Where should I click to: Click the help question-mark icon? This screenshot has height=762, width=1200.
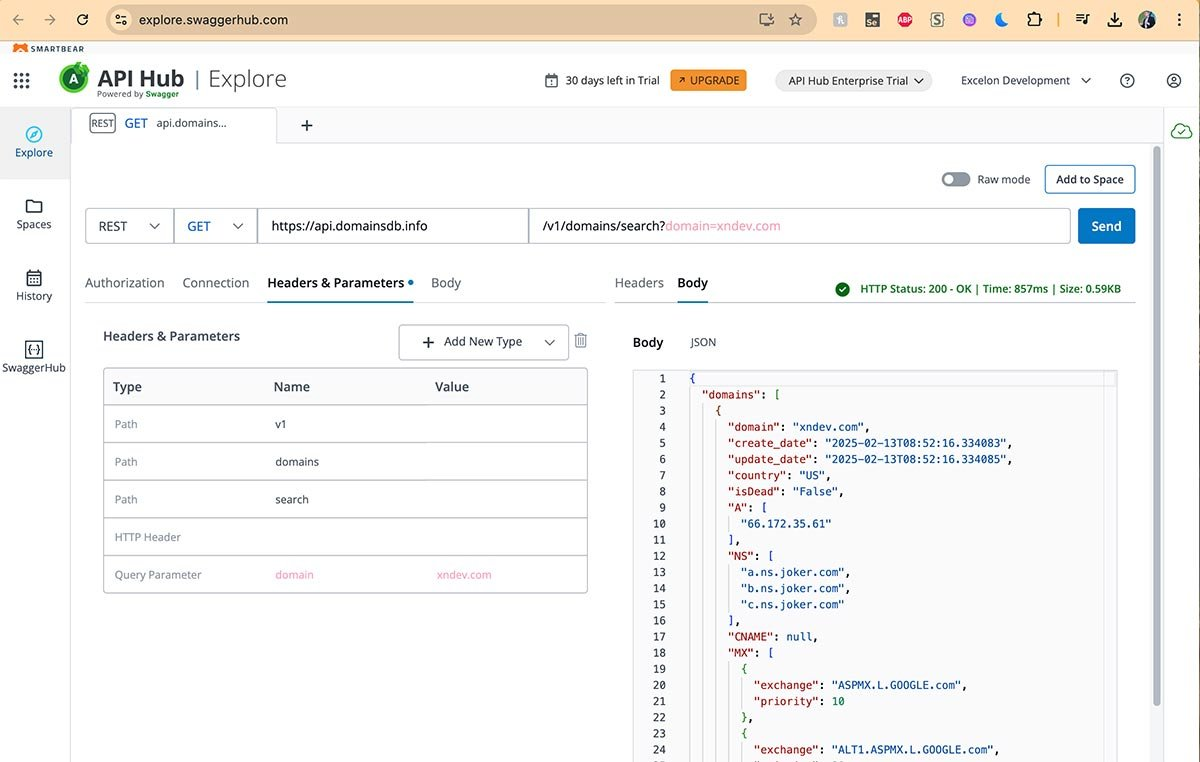[1127, 80]
